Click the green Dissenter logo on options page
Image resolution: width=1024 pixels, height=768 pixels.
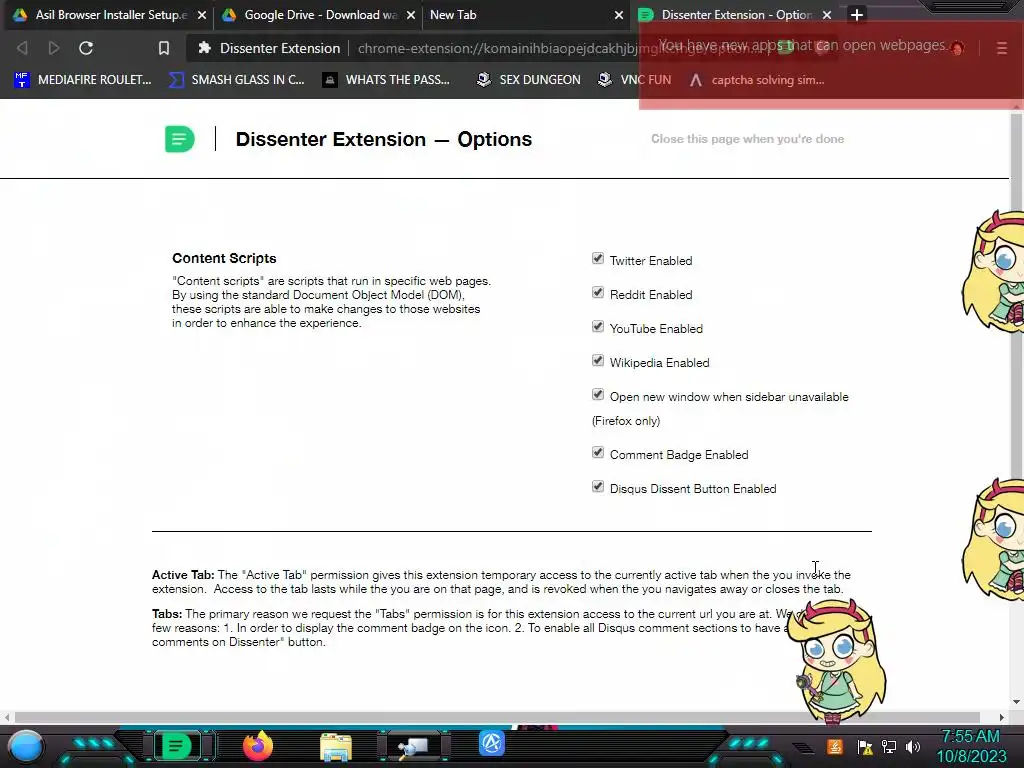click(180, 139)
